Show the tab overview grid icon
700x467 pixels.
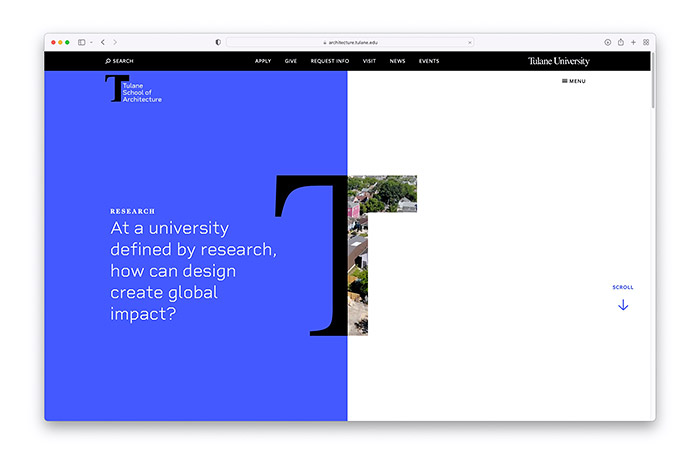pyautogui.click(x=646, y=42)
